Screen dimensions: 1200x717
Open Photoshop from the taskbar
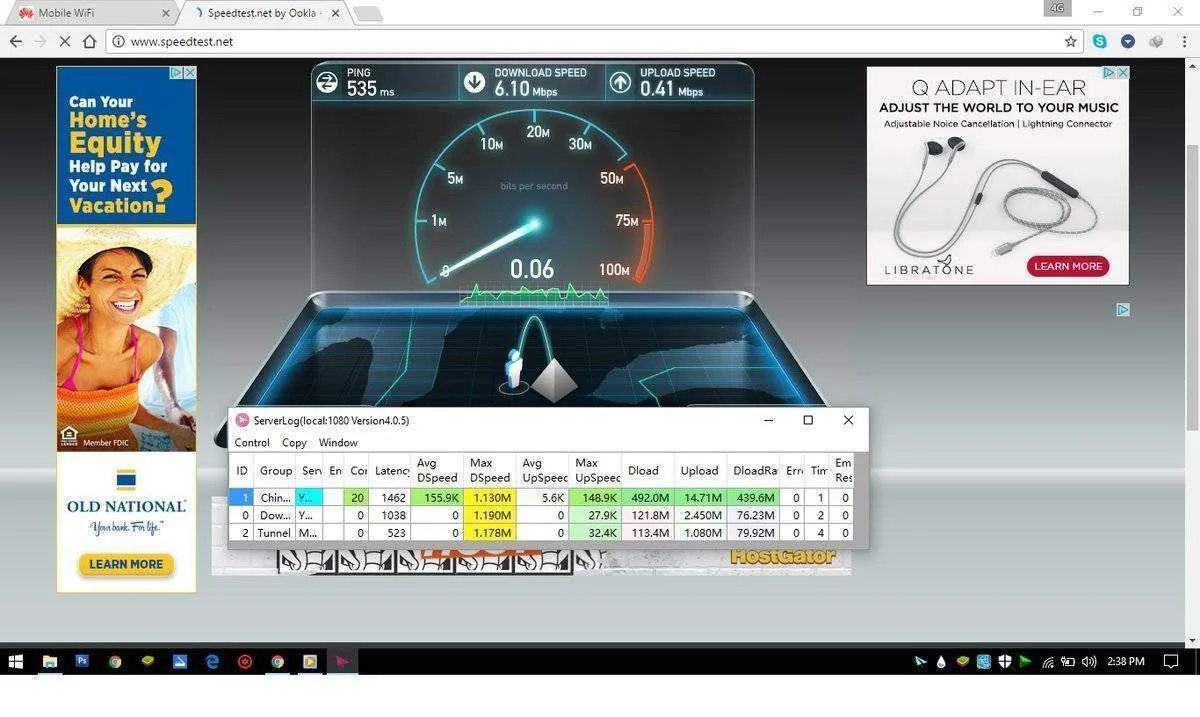(x=82, y=661)
